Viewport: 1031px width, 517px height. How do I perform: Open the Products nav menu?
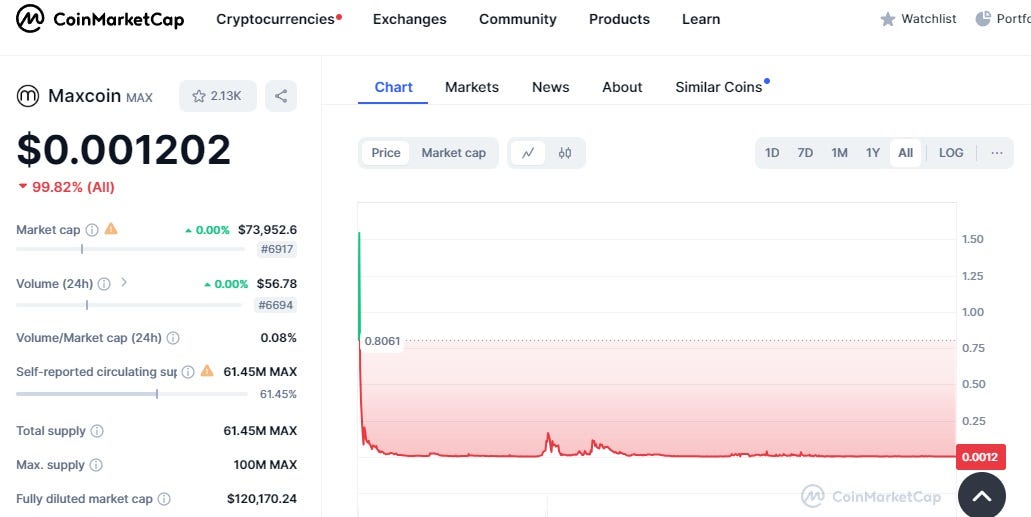619,19
